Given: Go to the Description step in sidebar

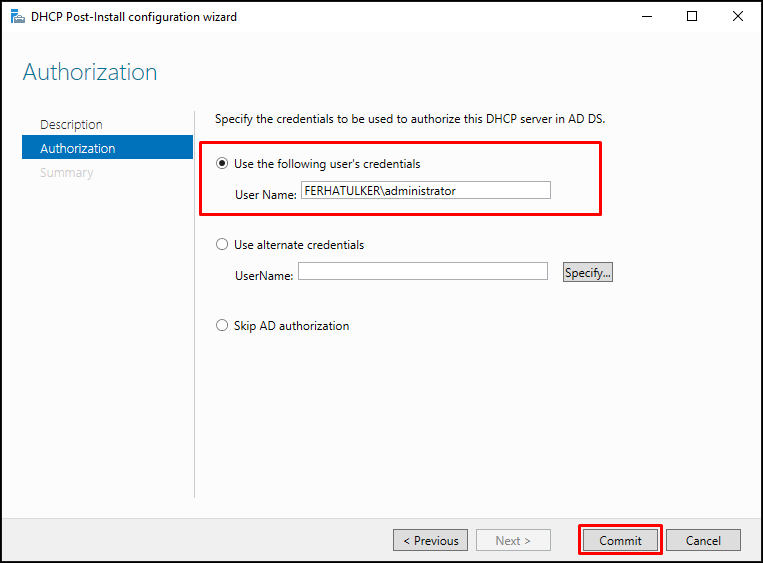Looking at the screenshot, I should pyautogui.click(x=72, y=125).
